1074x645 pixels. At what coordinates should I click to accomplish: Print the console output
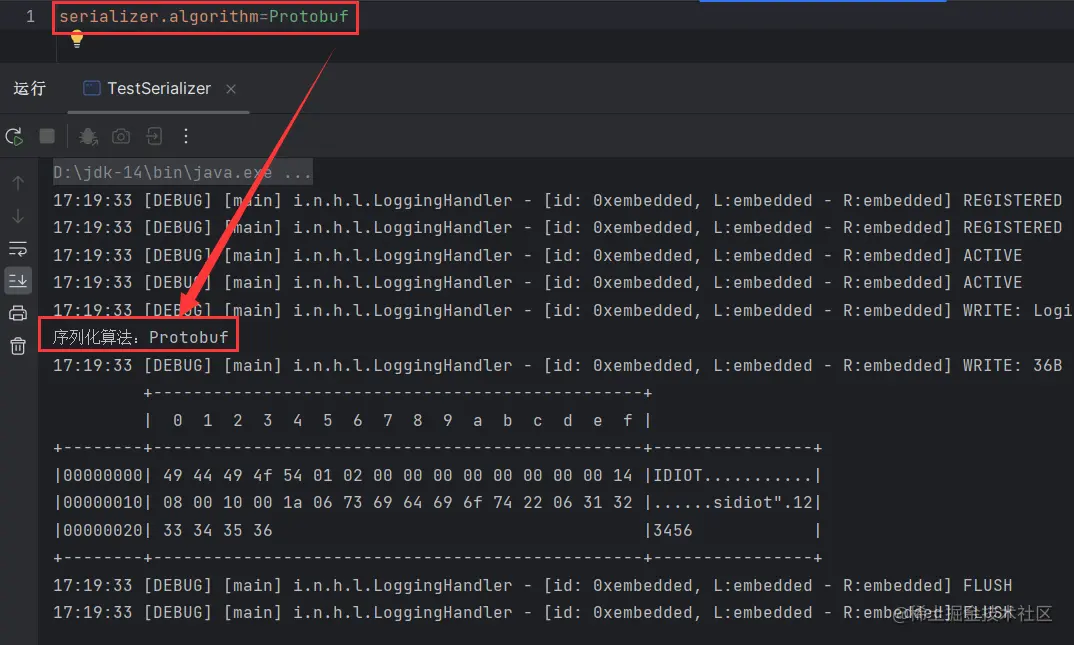click(18, 314)
